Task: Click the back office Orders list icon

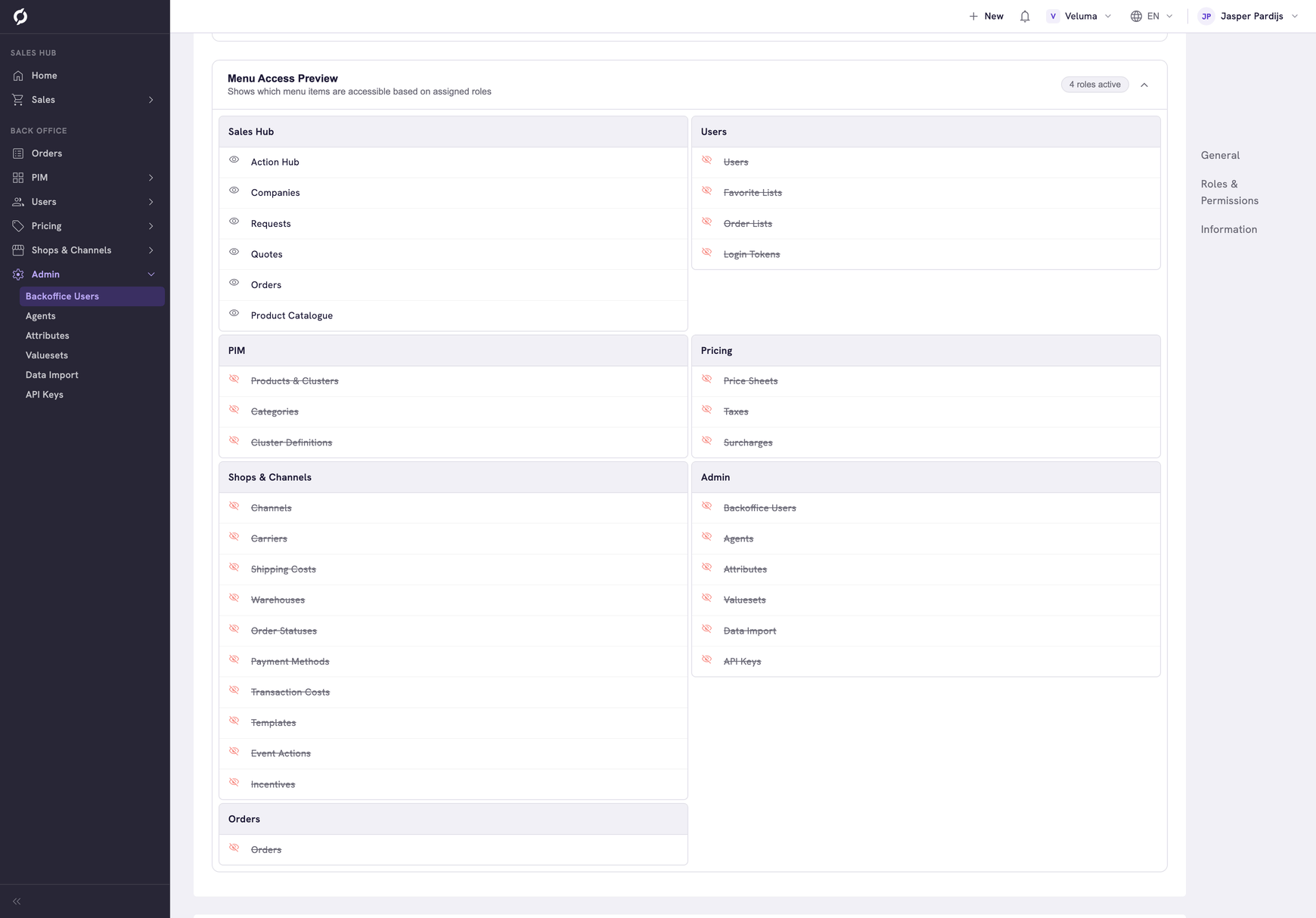Action: [x=18, y=154]
